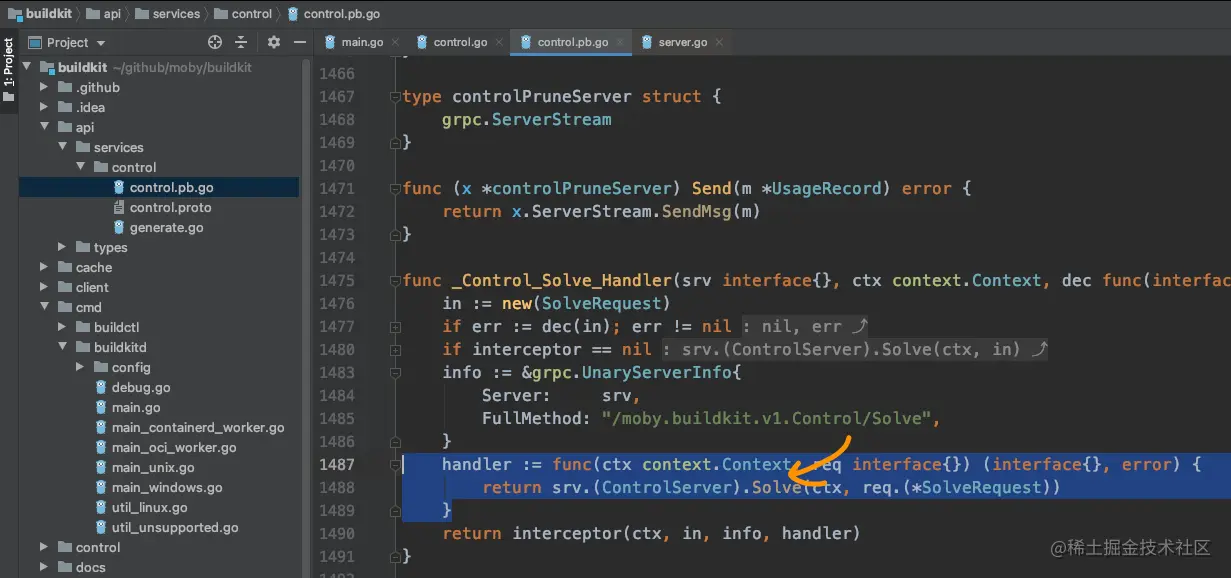Open util_unsupported.go file
This screenshot has width=1231, height=578.
point(175,528)
